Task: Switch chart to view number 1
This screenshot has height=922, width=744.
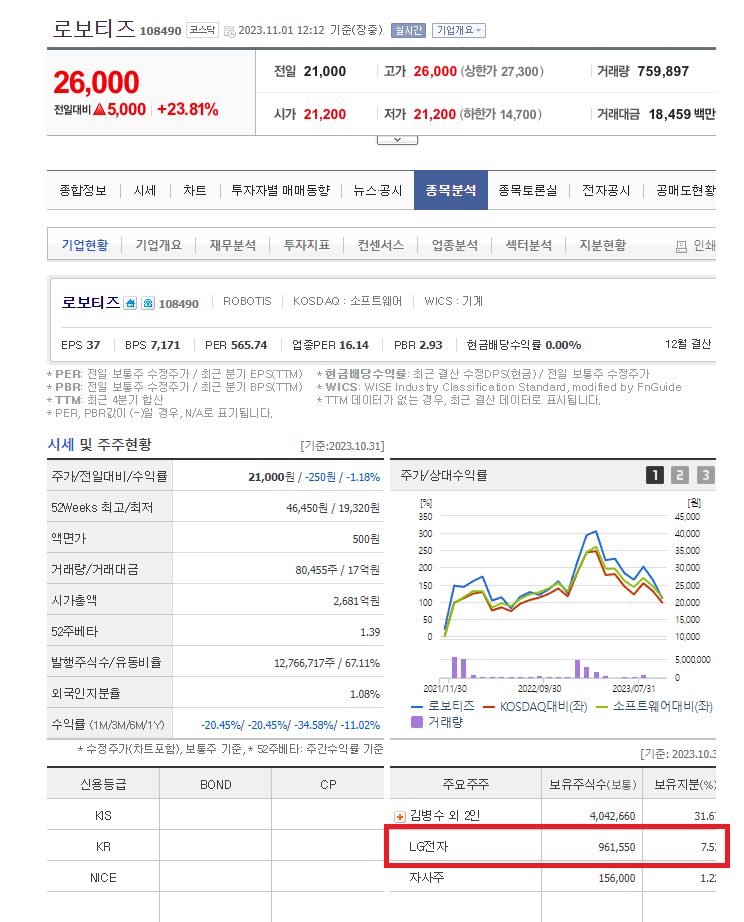Action: [654, 475]
